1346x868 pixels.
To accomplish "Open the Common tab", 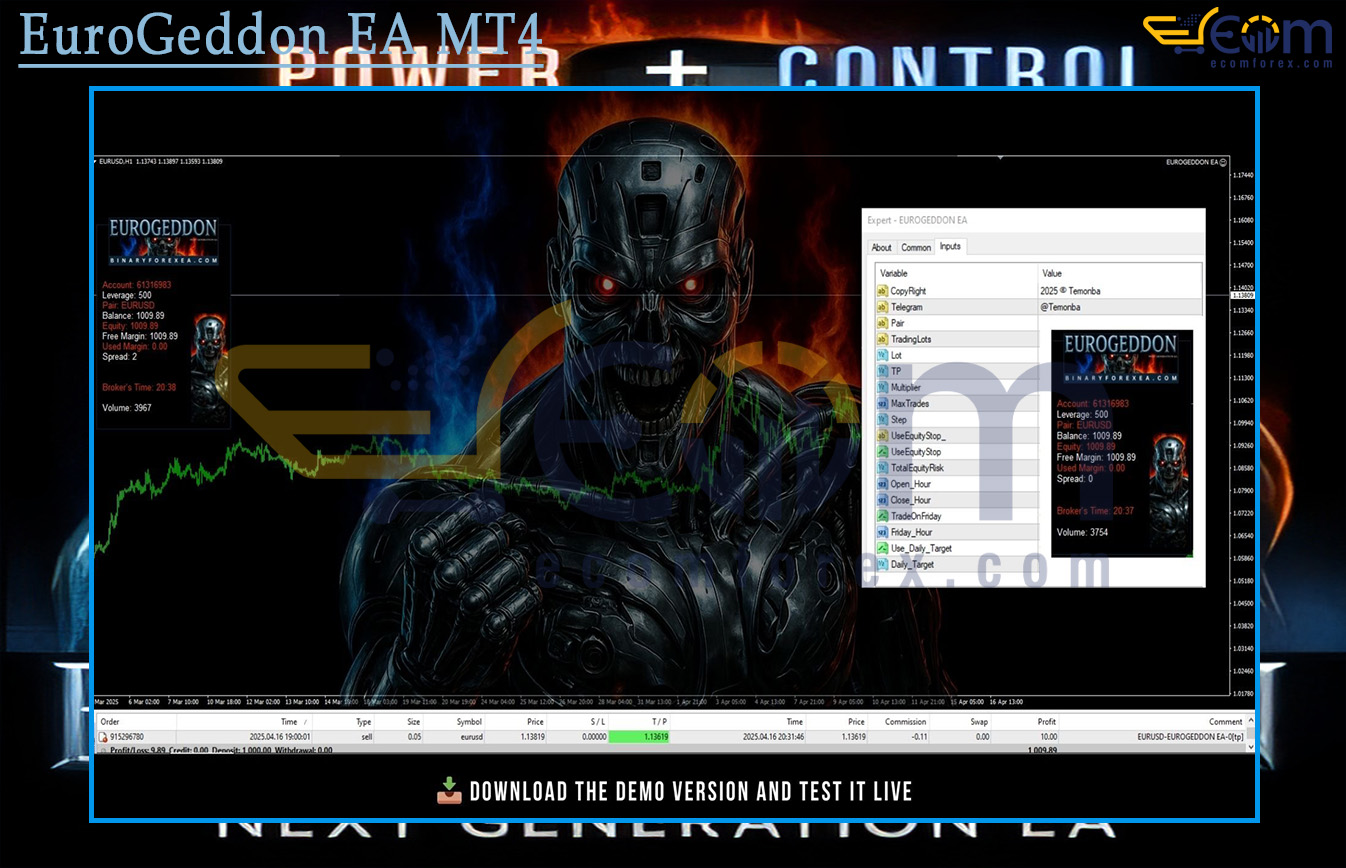I will [916, 247].
